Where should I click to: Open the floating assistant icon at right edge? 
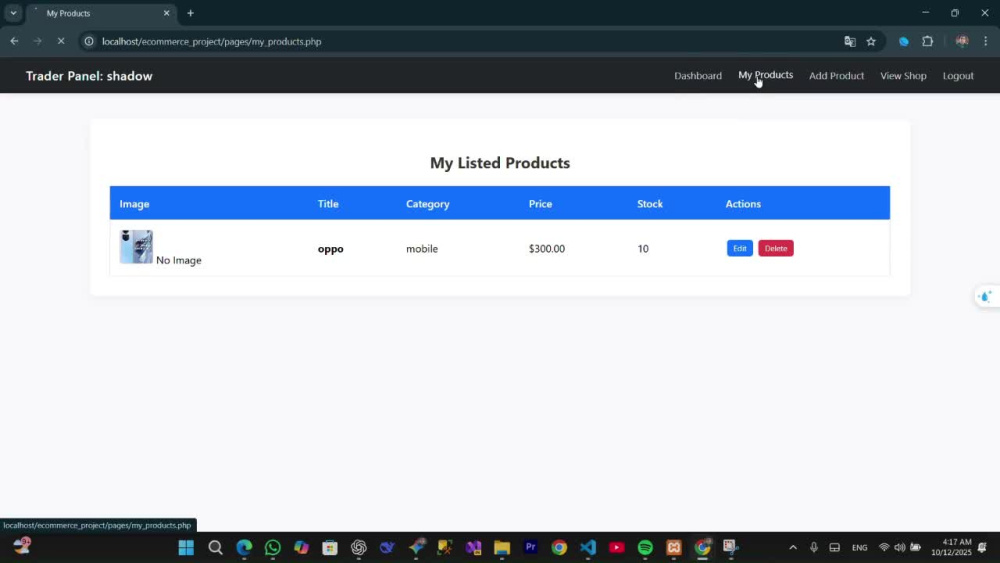[x=986, y=296]
